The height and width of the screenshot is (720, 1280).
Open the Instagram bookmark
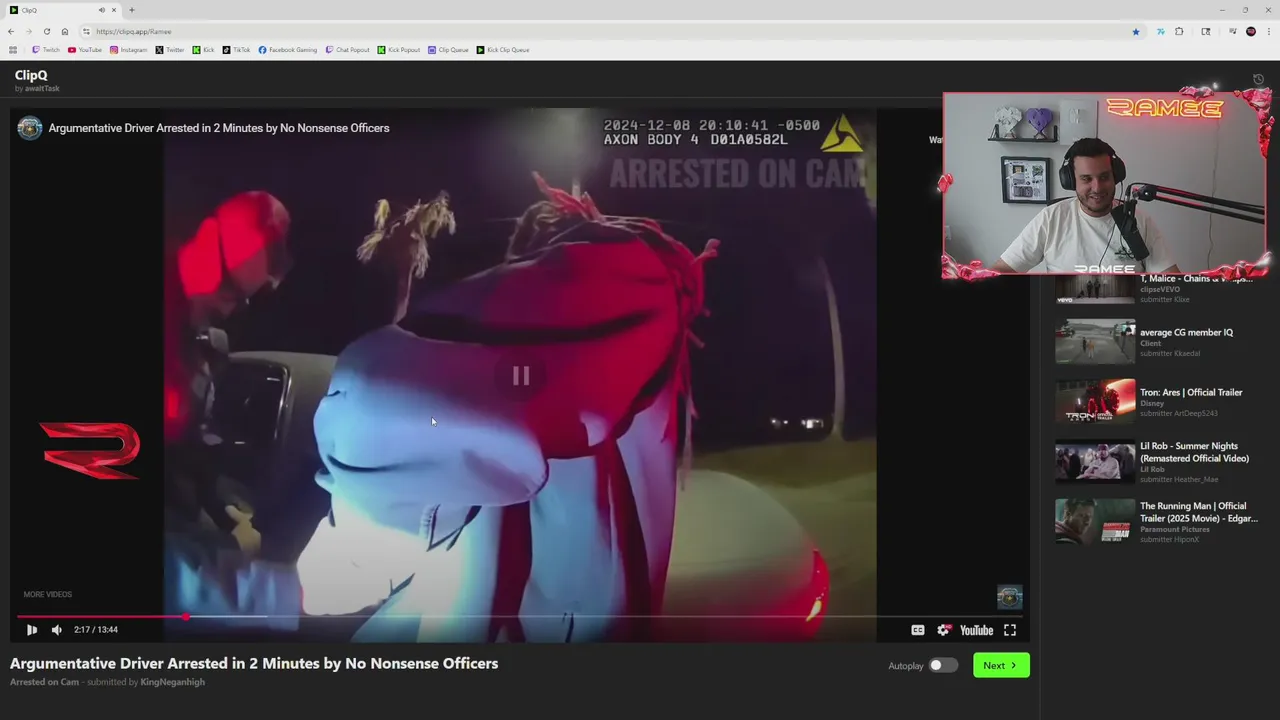[128, 50]
